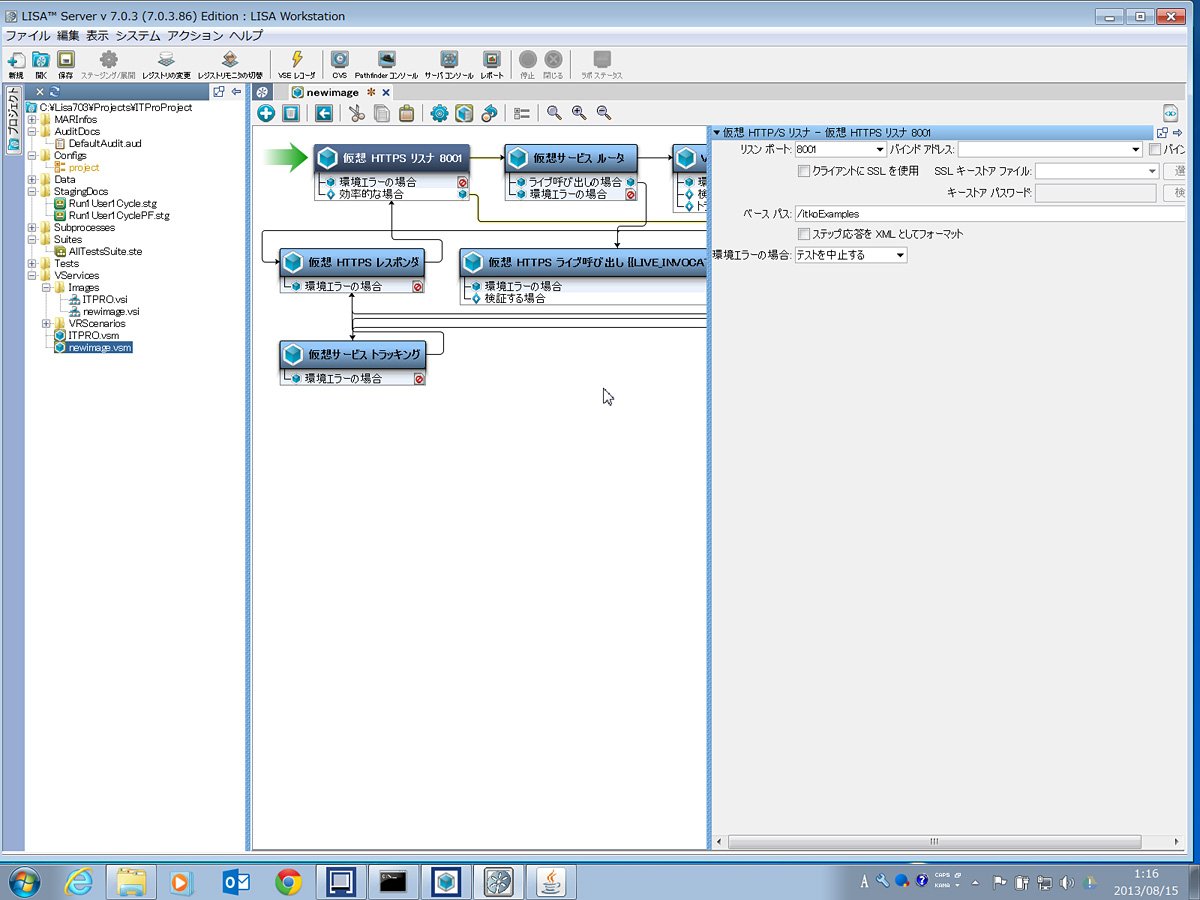Open Google Chrome from the taskbar

pyautogui.click(x=289, y=881)
